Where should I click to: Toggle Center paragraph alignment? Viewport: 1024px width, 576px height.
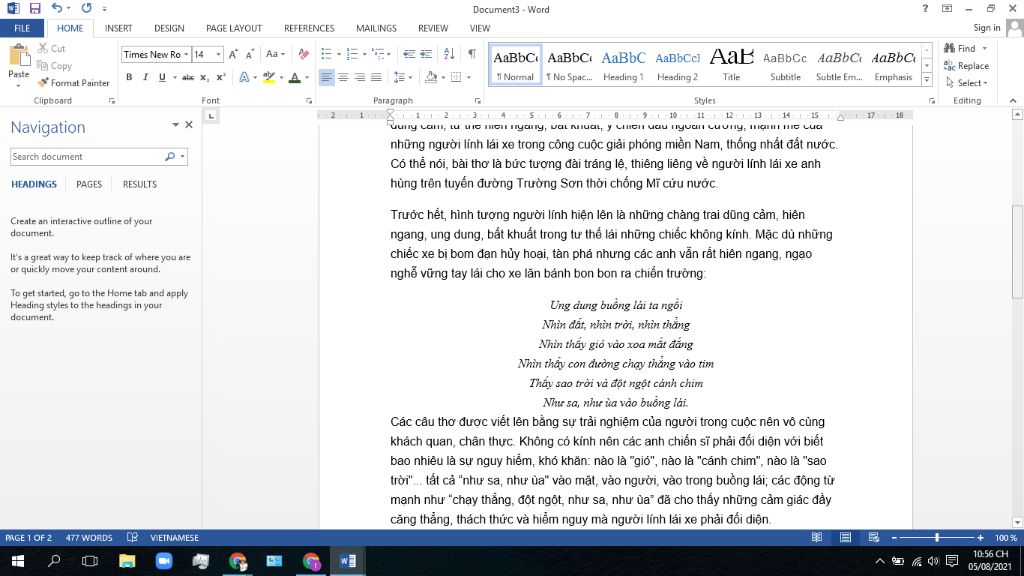pyautogui.click(x=343, y=77)
